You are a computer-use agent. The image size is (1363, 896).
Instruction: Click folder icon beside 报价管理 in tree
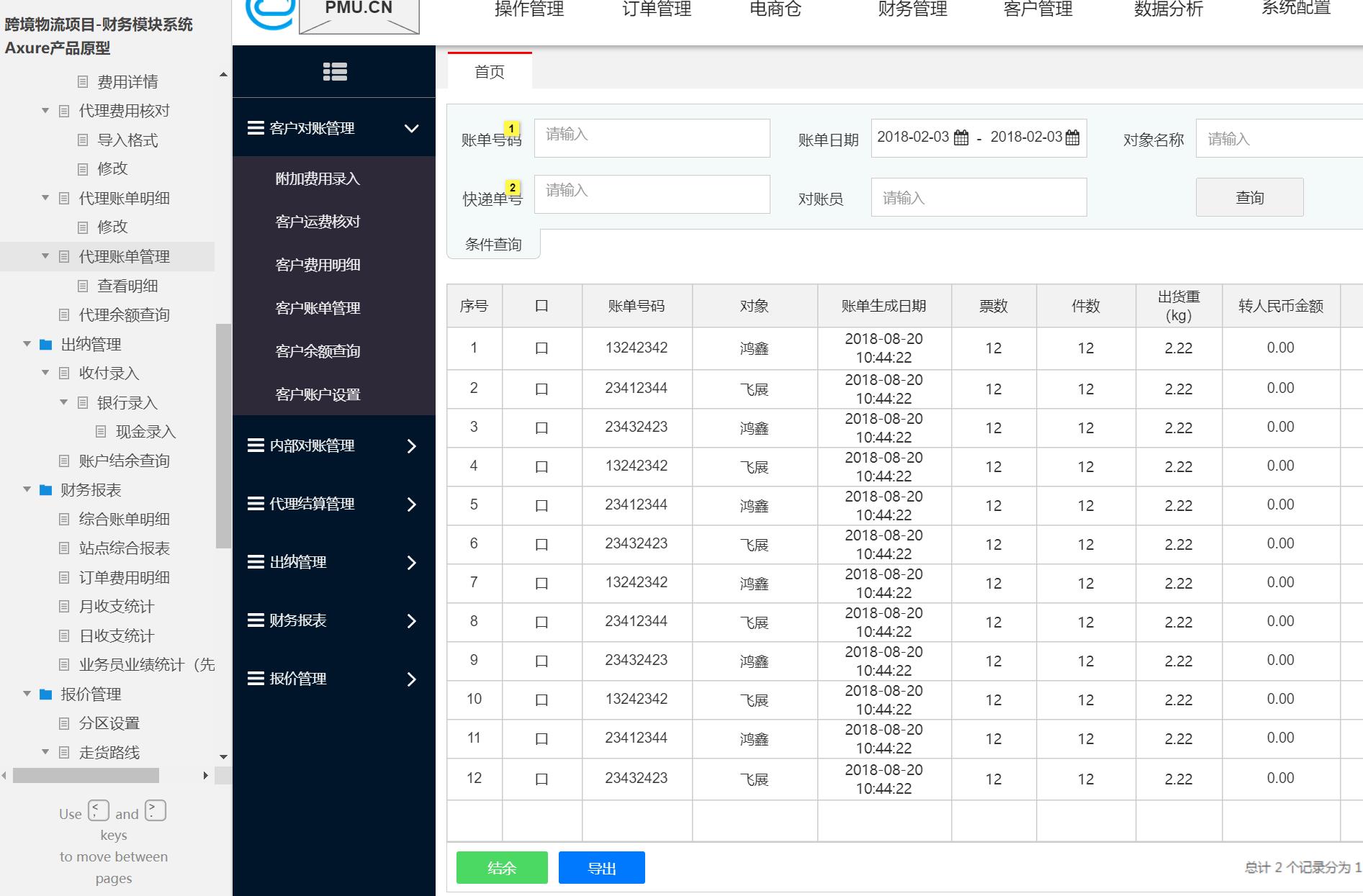click(45, 694)
